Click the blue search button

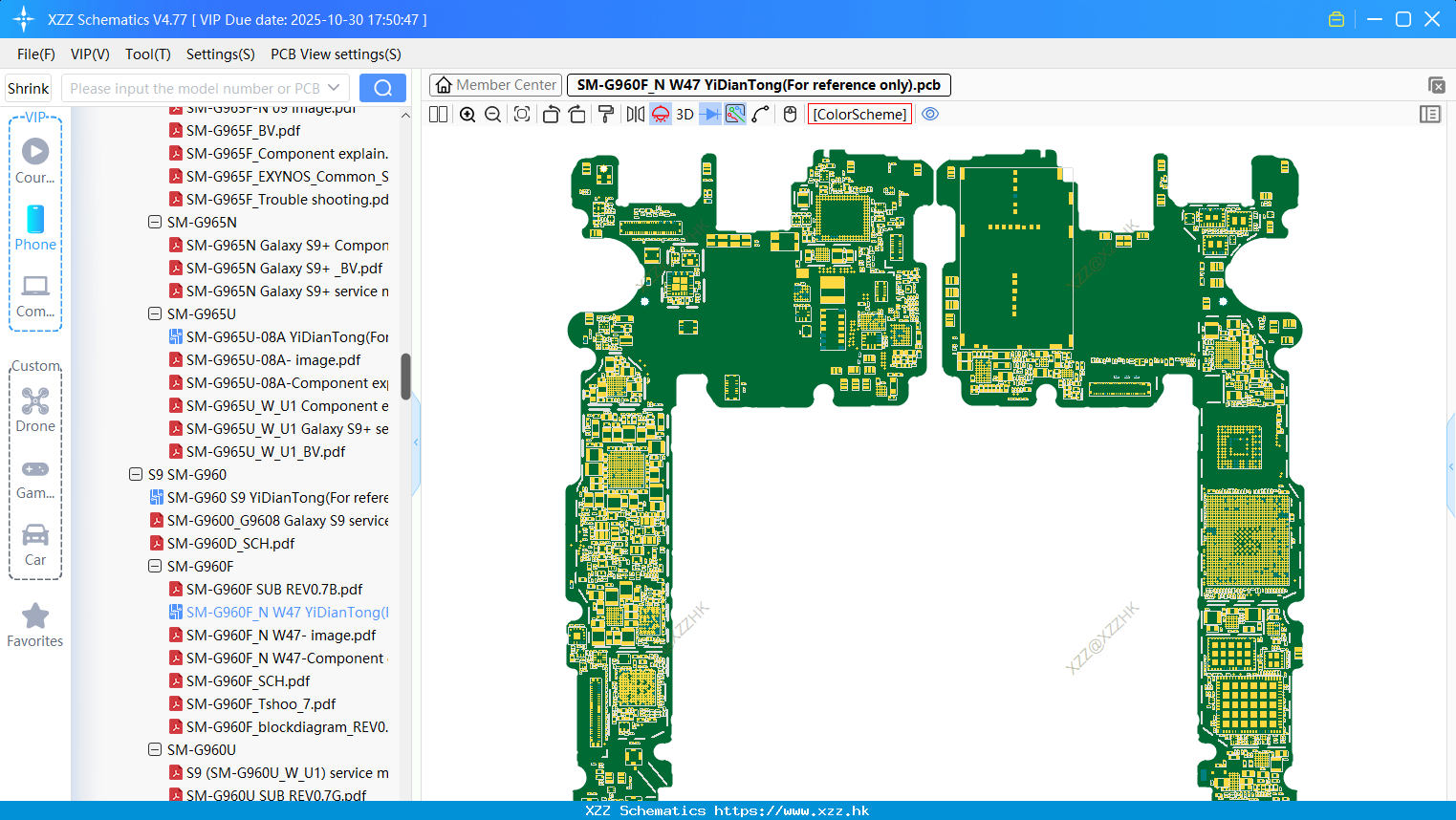pos(382,88)
